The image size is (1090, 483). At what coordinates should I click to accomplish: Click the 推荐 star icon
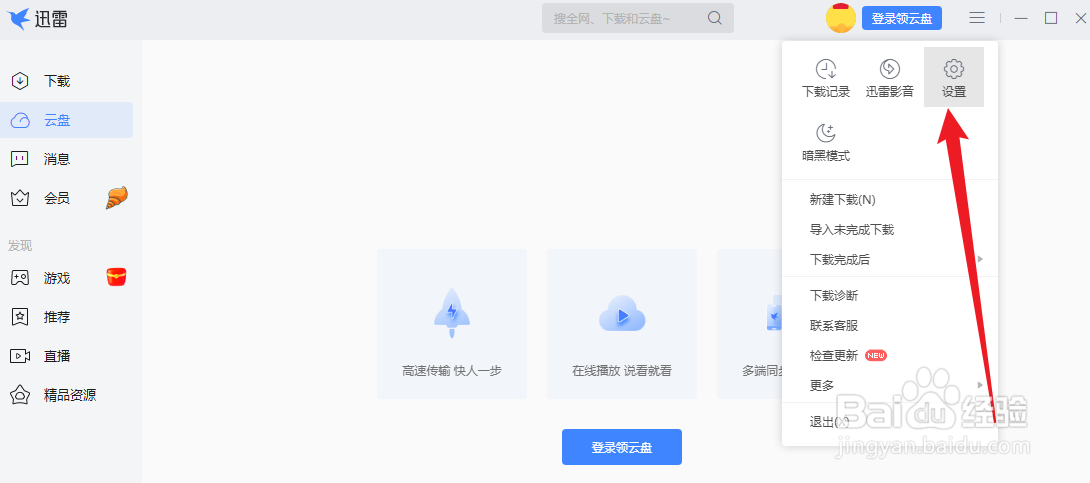click(x=20, y=317)
